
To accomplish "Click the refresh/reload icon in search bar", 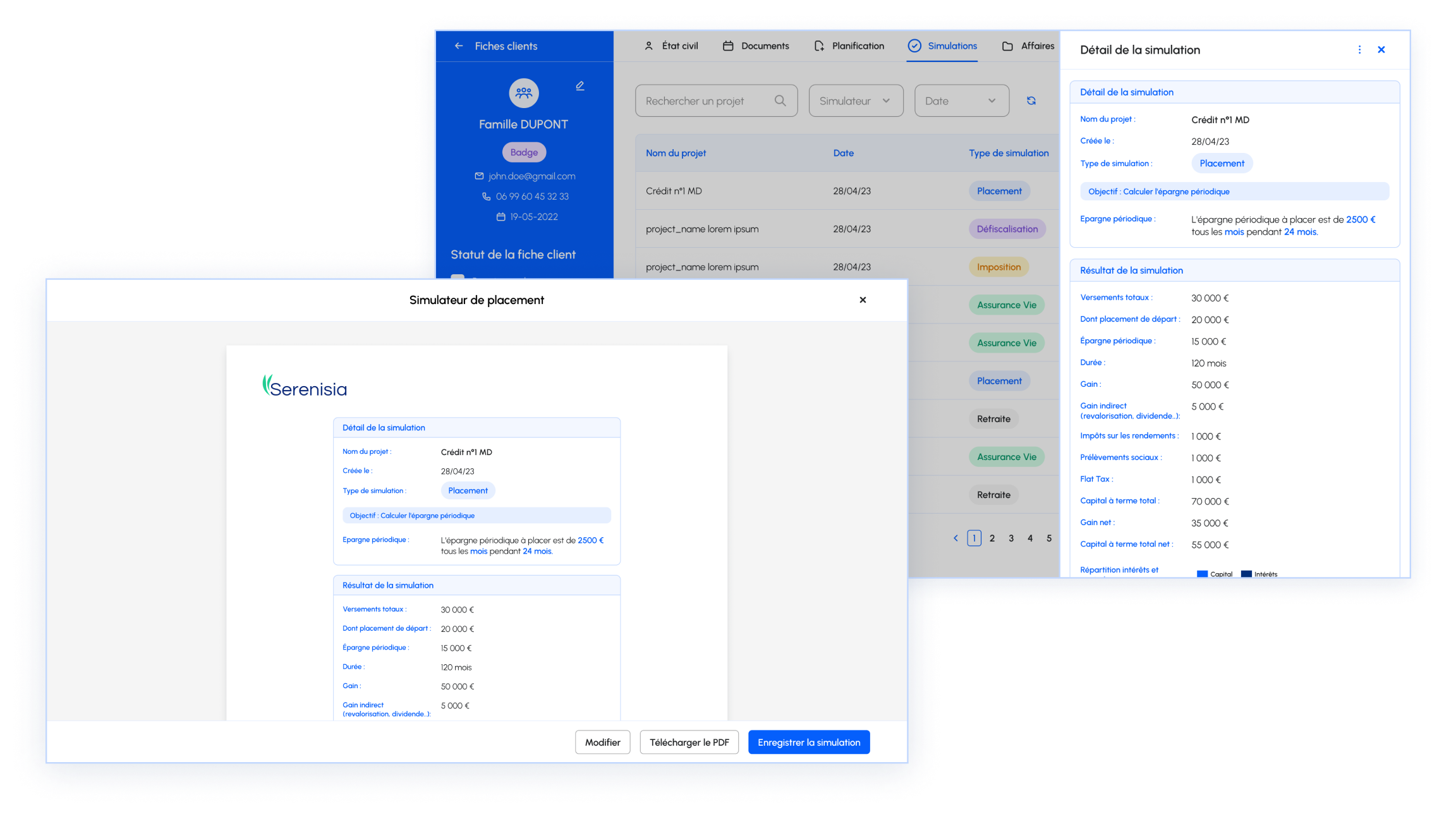I will [1032, 100].
